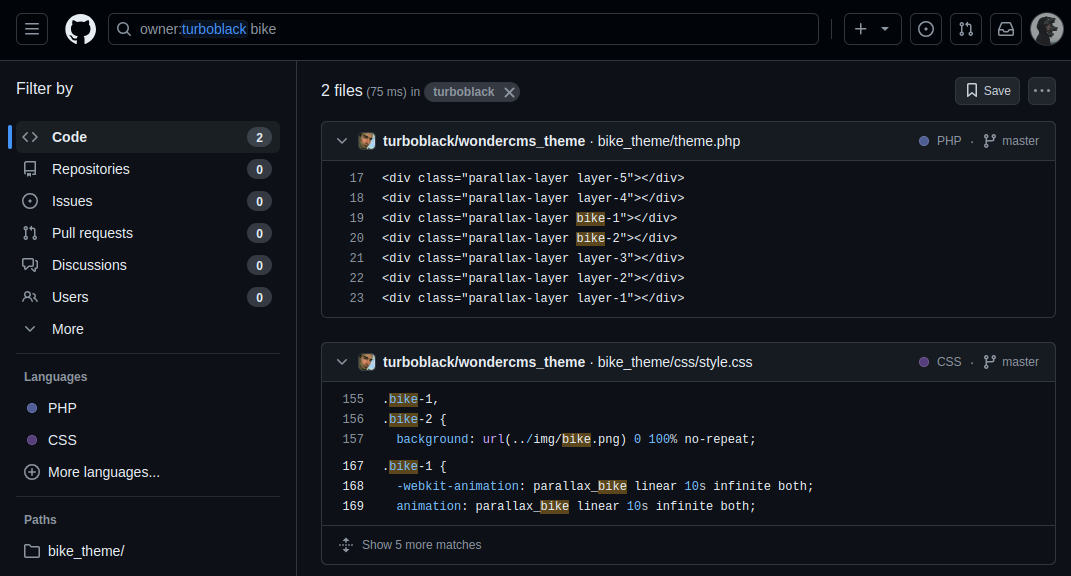Open the bike_theme/css/style.css file link
The height and width of the screenshot is (576, 1071).
click(675, 362)
